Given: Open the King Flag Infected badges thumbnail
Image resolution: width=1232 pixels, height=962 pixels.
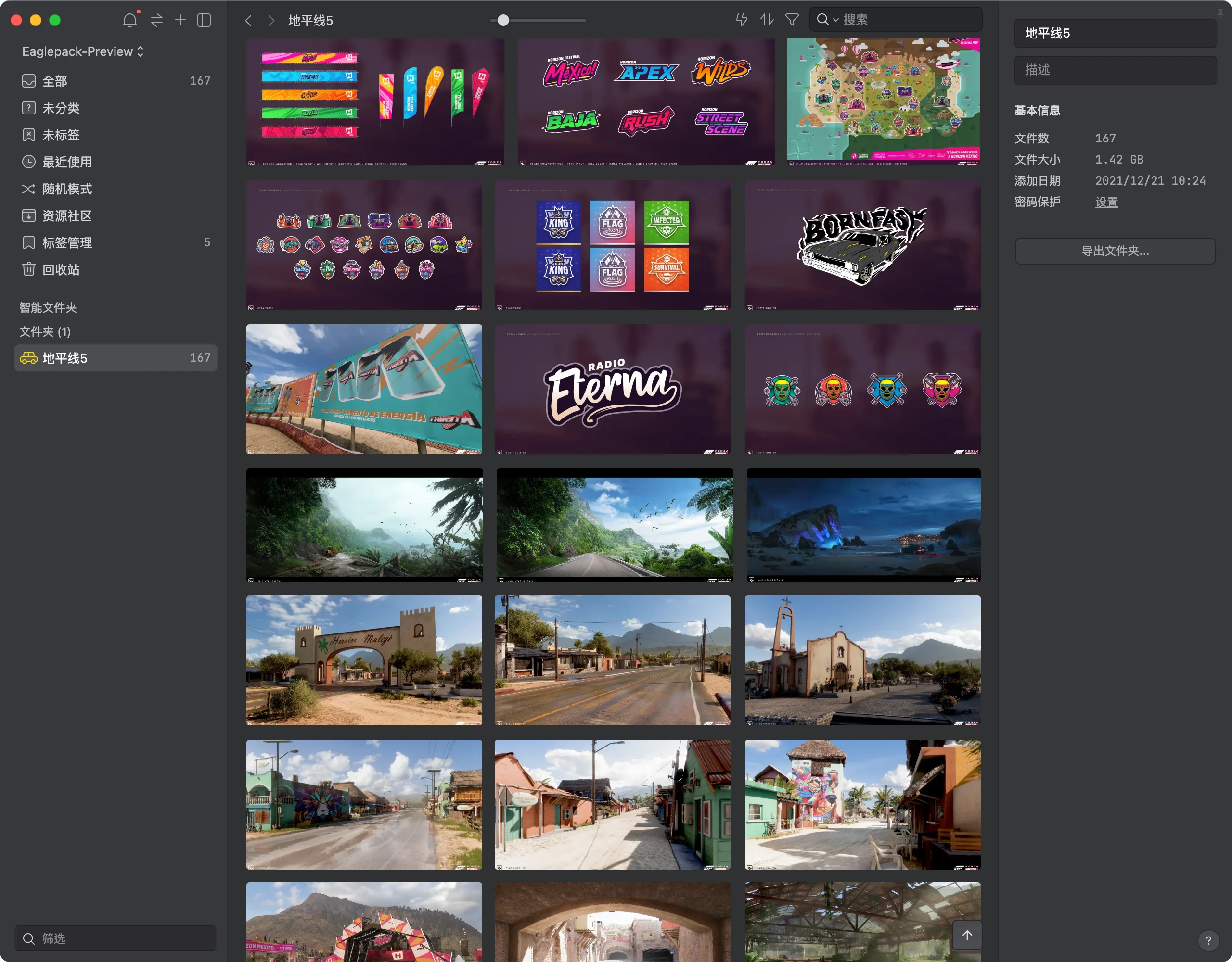Looking at the screenshot, I should coord(613,245).
